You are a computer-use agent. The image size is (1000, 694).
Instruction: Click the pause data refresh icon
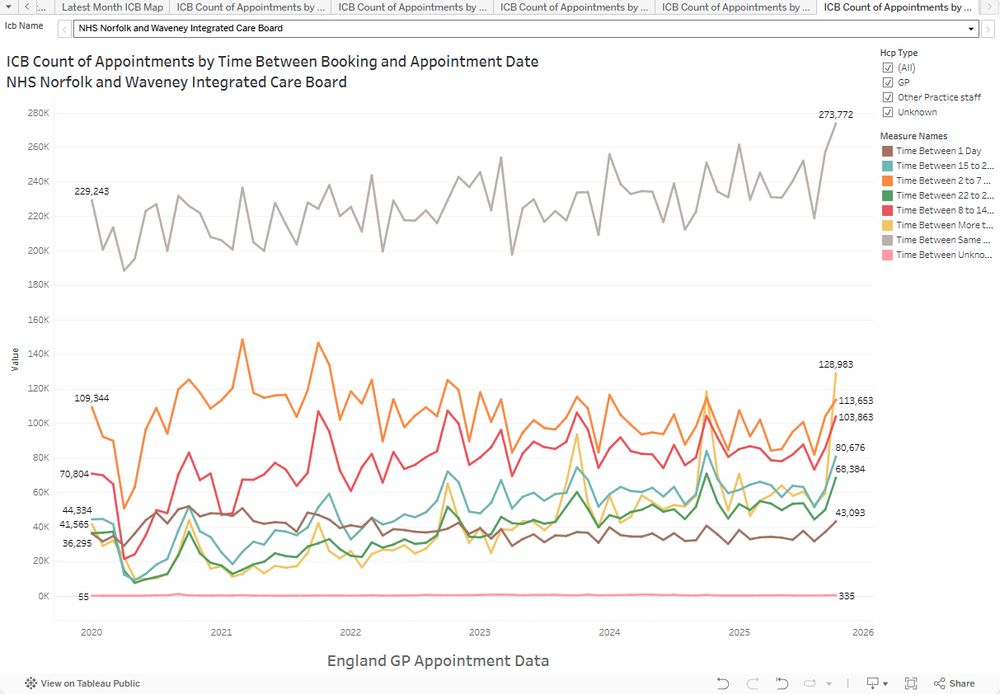810,683
